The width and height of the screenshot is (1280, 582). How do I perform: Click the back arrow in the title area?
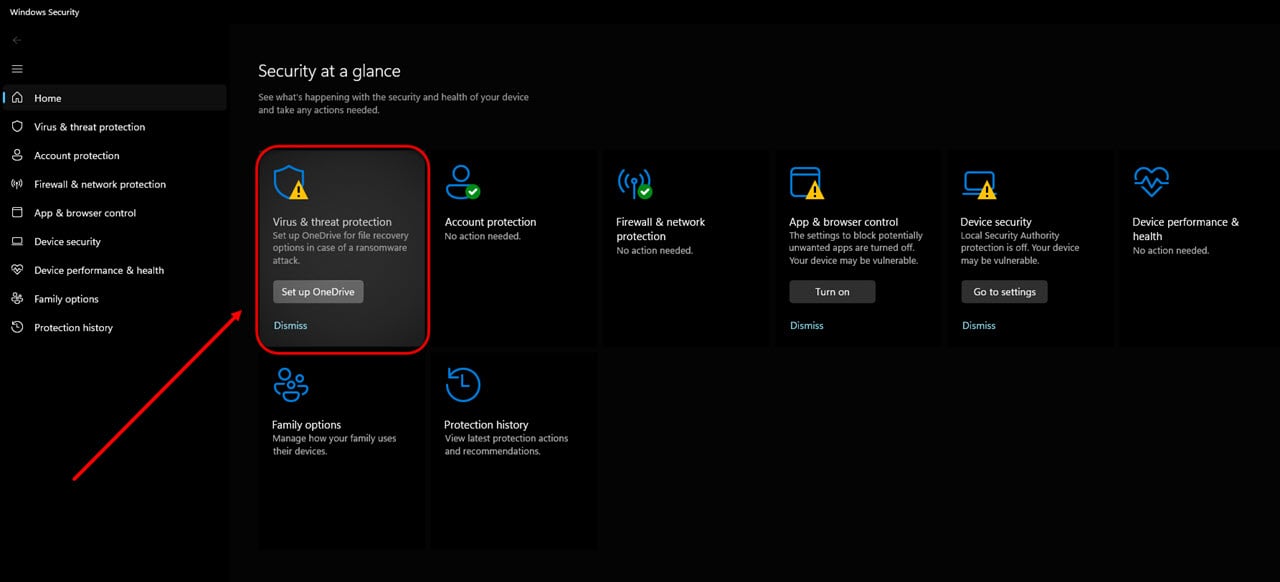click(x=17, y=40)
